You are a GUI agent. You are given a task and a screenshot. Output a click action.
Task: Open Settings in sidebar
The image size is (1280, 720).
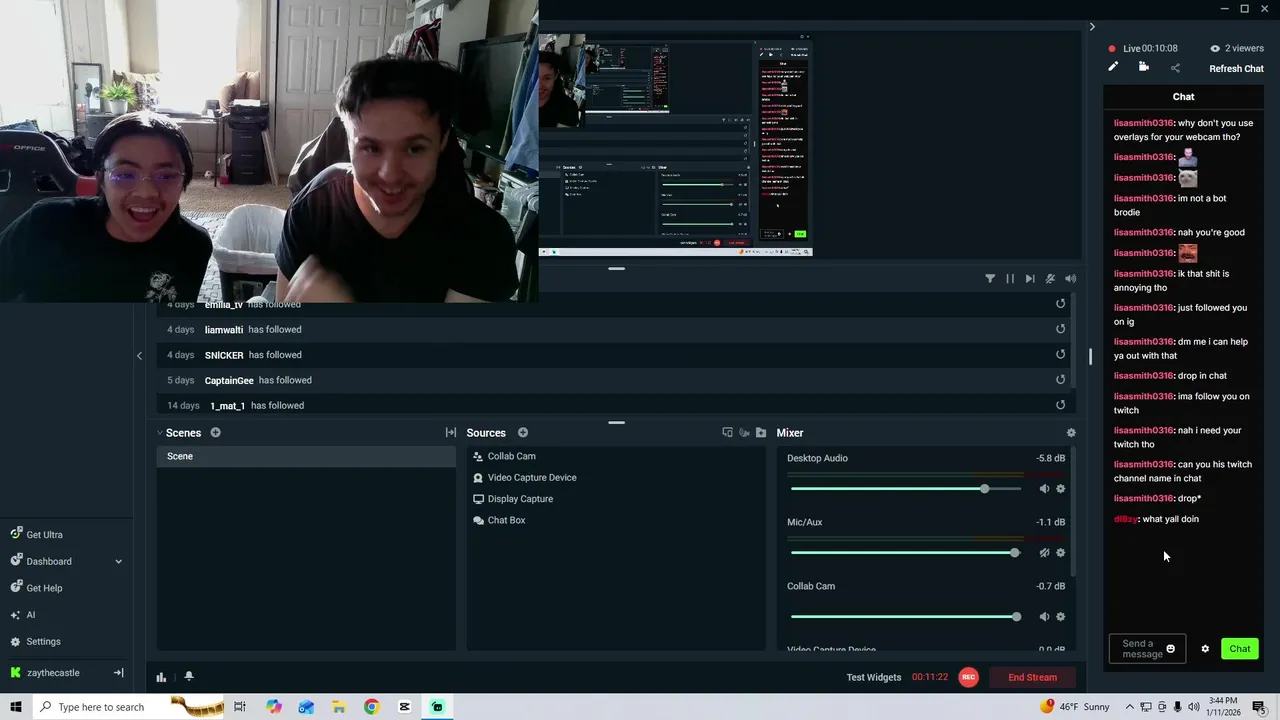pos(43,642)
